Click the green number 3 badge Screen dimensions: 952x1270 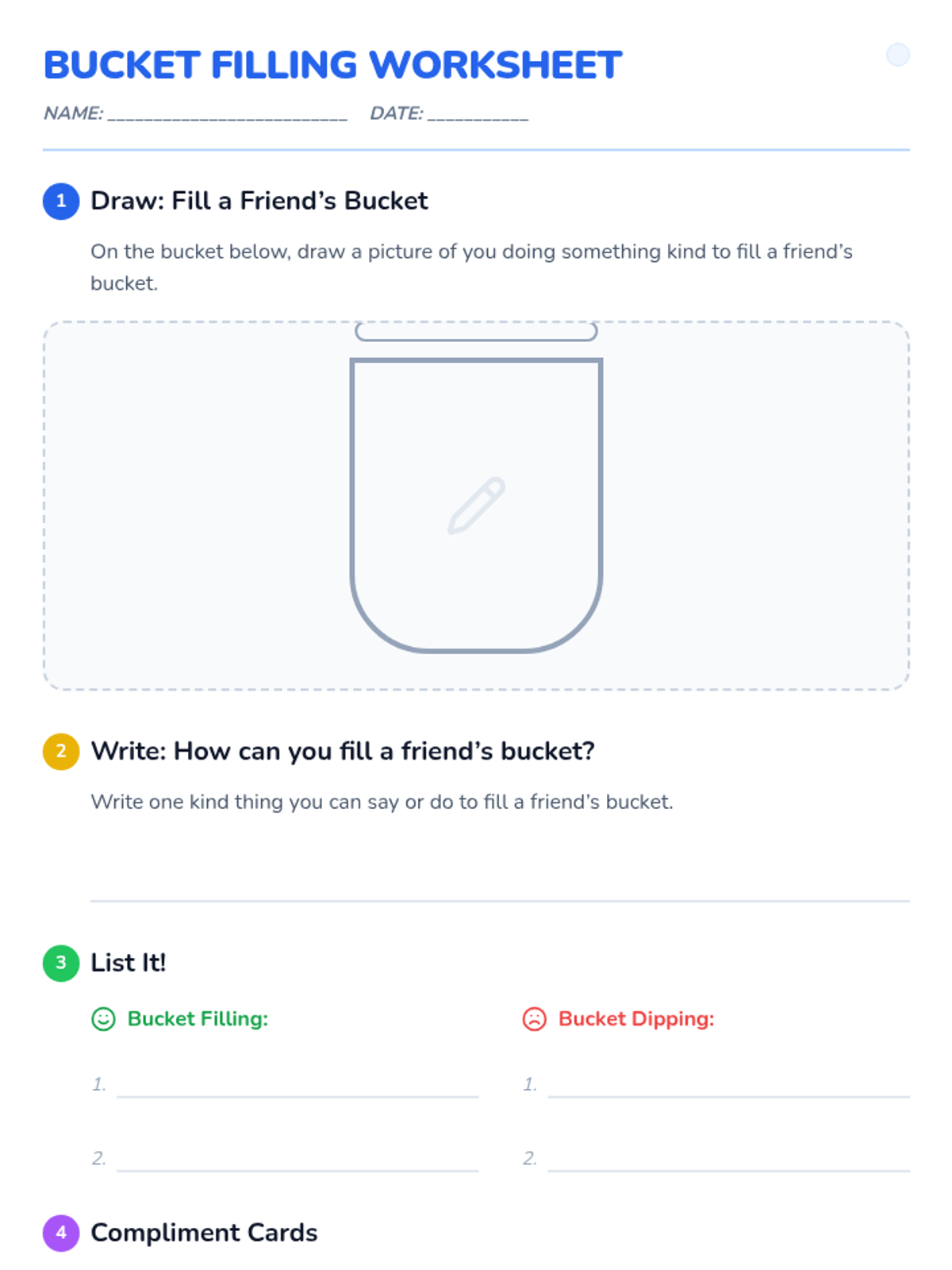click(x=61, y=964)
